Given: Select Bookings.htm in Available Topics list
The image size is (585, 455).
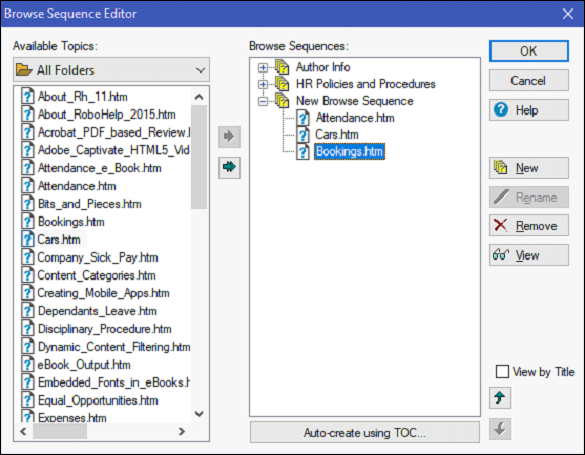Looking at the screenshot, I should [71, 222].
